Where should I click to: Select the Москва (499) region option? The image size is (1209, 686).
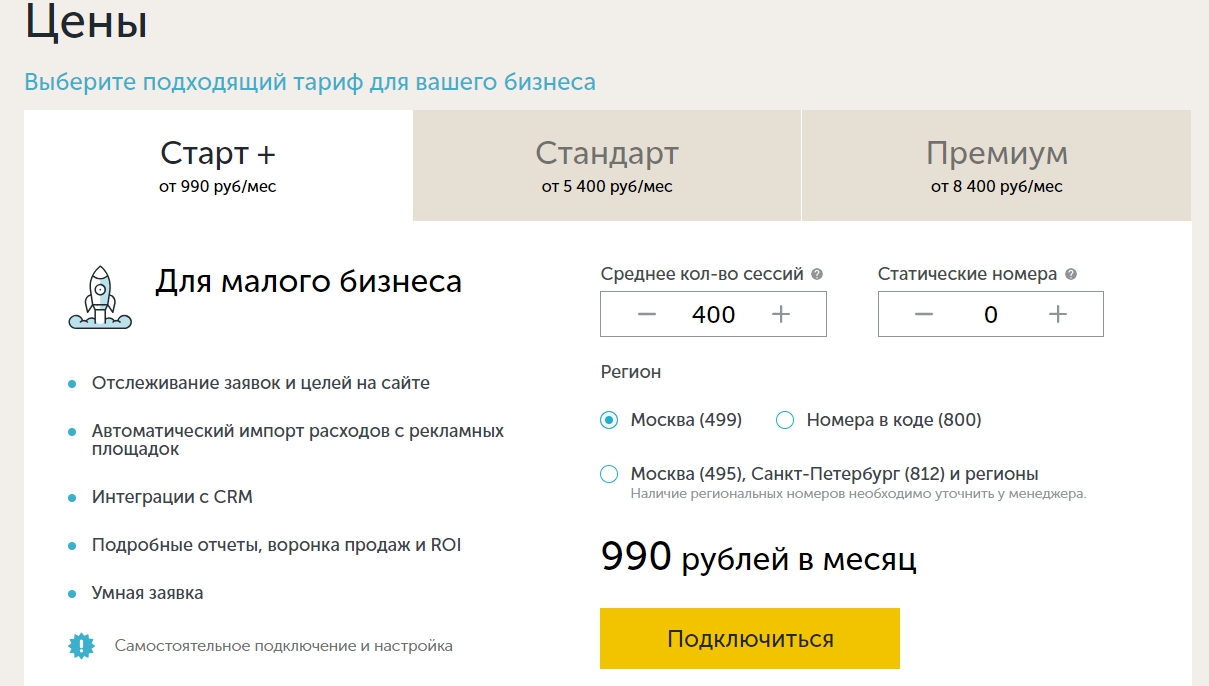coord(609,420)
